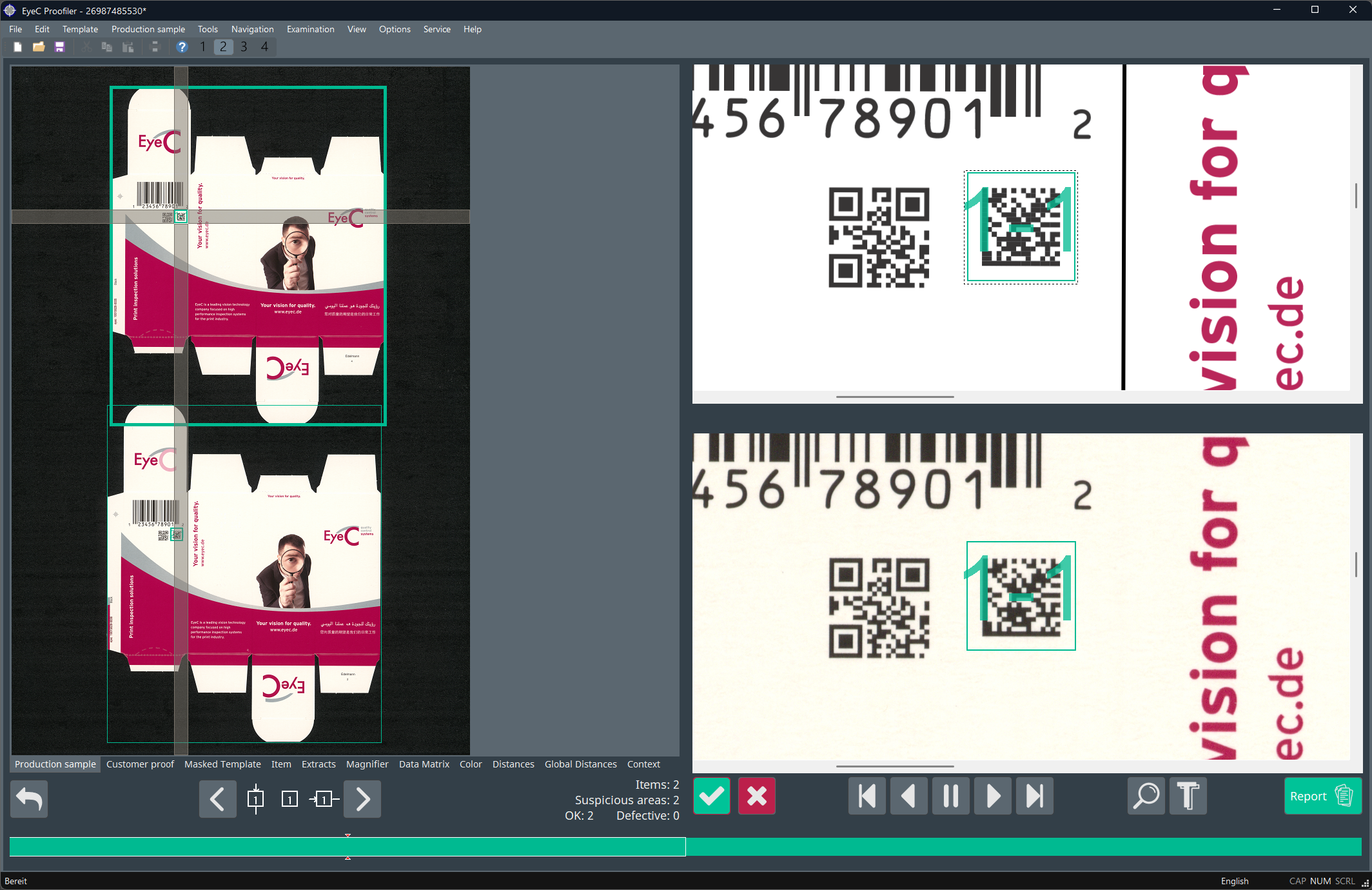Image resolution: width=1372 pixels, height=890 pixels.
Task: Open a file with the folder icon
Action: pyautogui.click(x=39, y=47)
